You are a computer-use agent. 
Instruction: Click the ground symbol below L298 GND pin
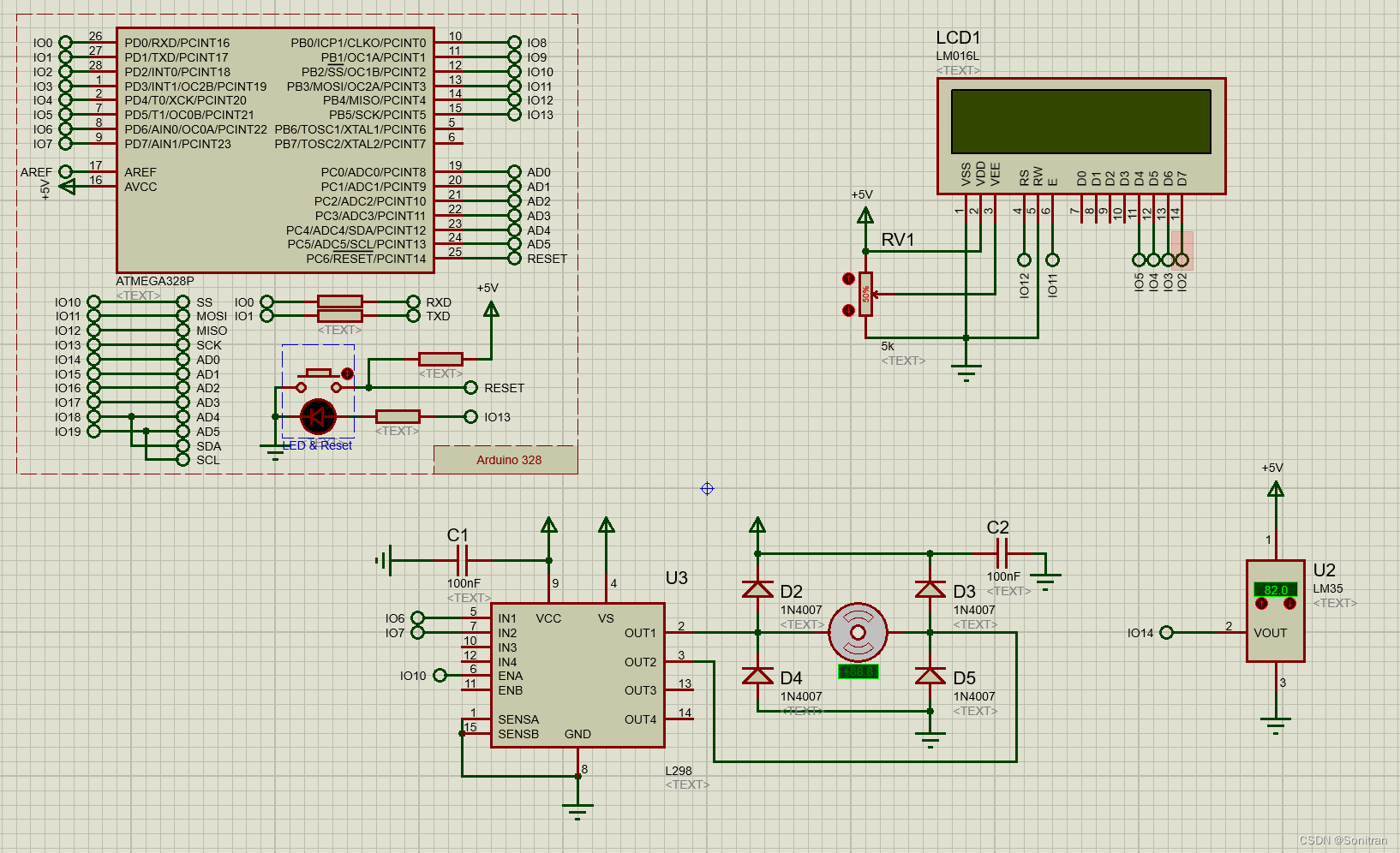(578, 812)
